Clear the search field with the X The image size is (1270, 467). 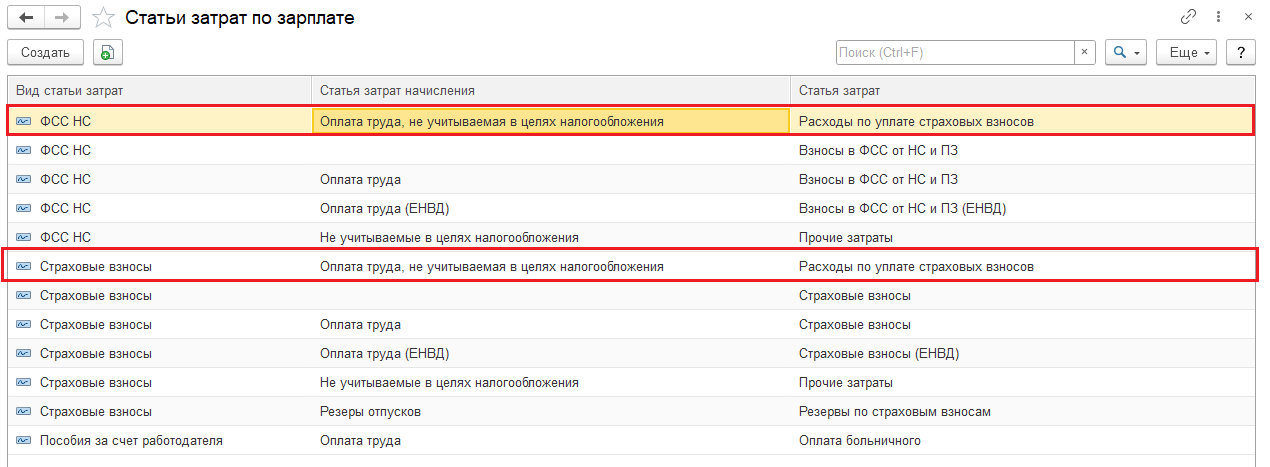coord(1085,53)
